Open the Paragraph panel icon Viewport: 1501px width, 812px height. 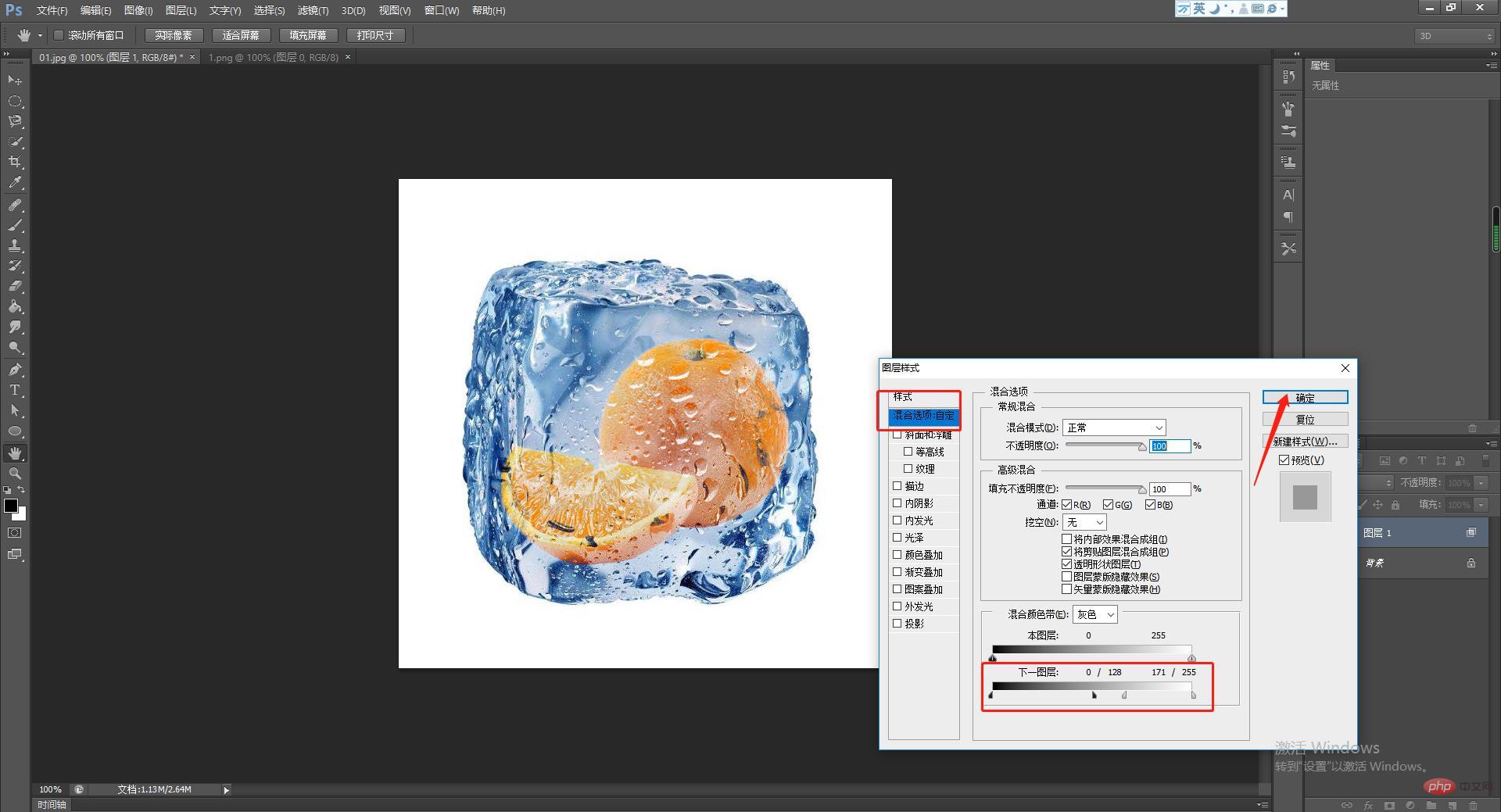tap(1288, 217)
